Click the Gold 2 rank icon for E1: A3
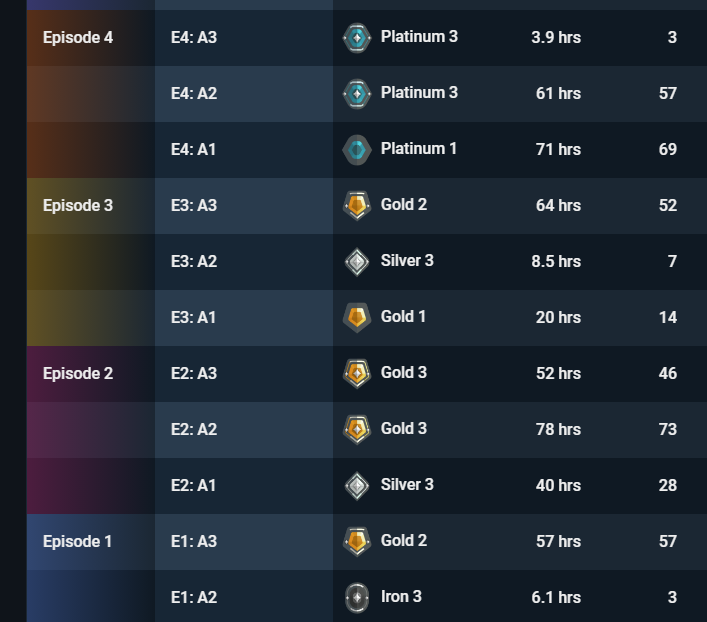 tap(357, 542)
